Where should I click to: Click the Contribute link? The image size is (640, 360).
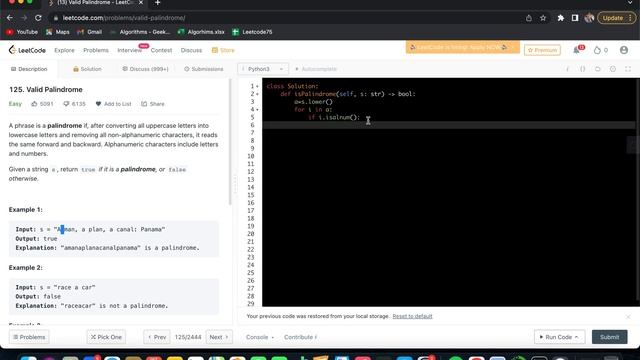coord(300,337)
